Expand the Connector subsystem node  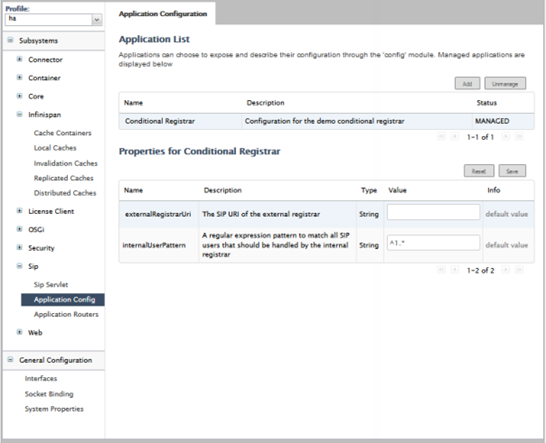(x=20, y=59)
